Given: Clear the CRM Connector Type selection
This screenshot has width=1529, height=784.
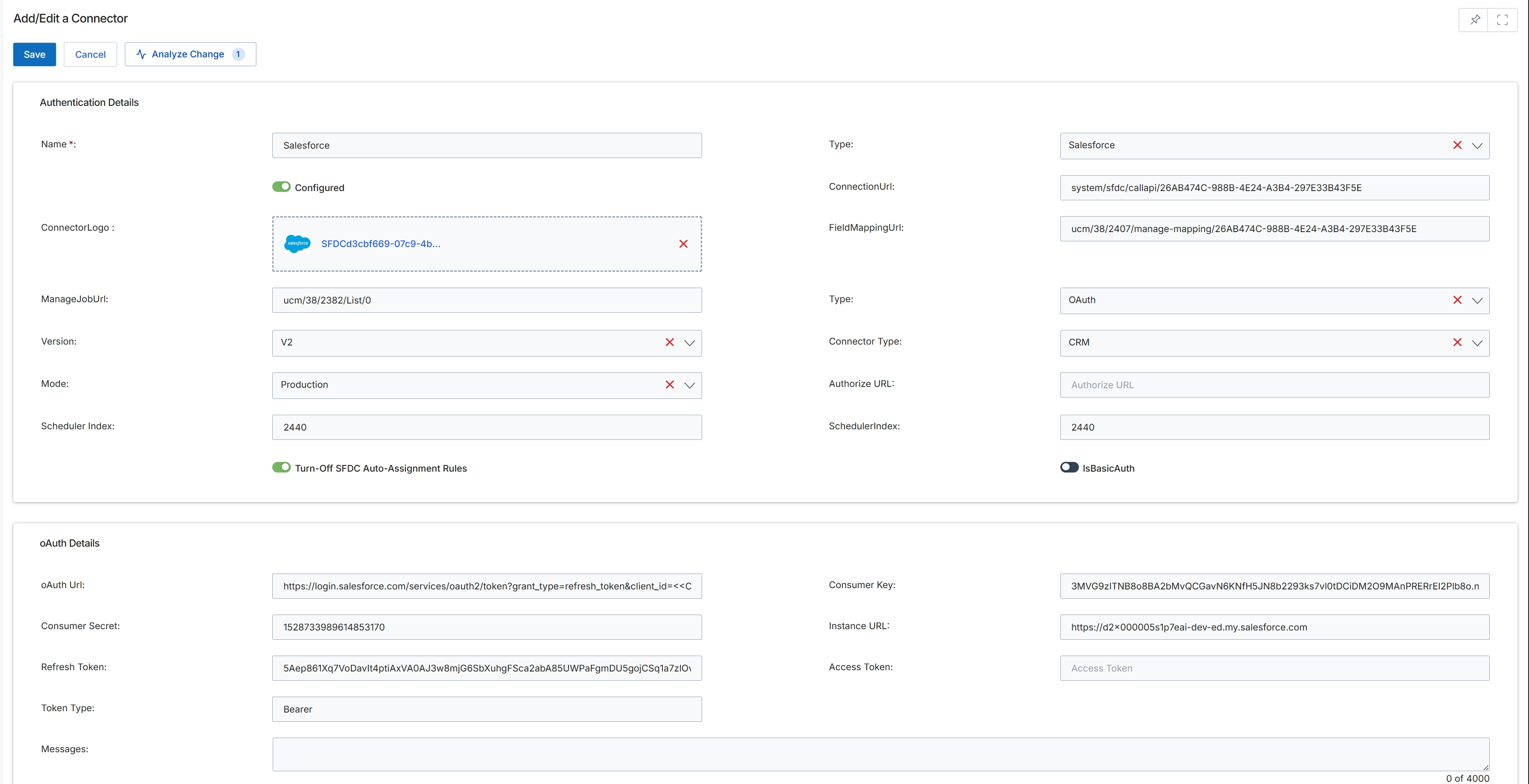Looking at the screenshot, I should [1457, 342].
